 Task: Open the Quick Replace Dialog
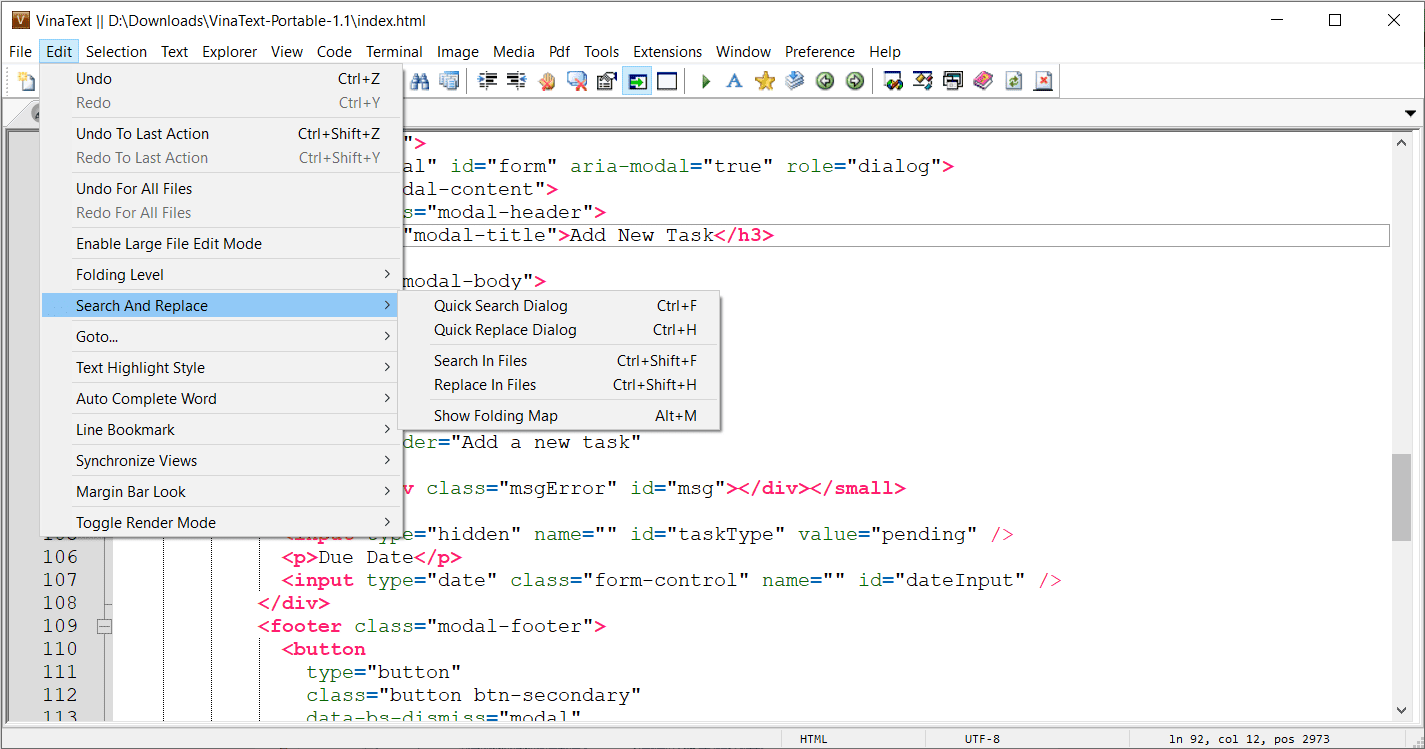[559, 329]
